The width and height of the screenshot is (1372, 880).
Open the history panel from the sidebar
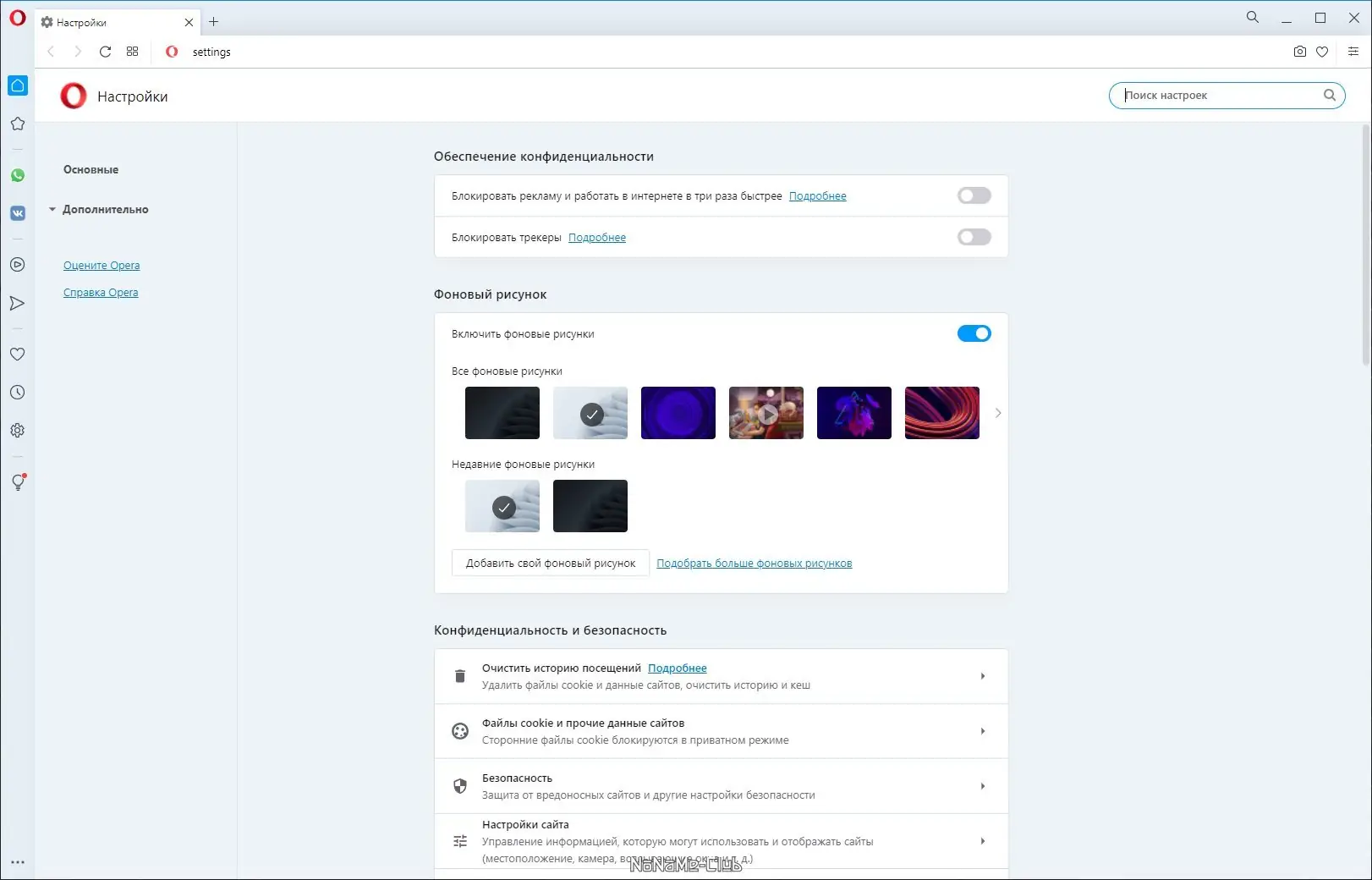point(18,392)
